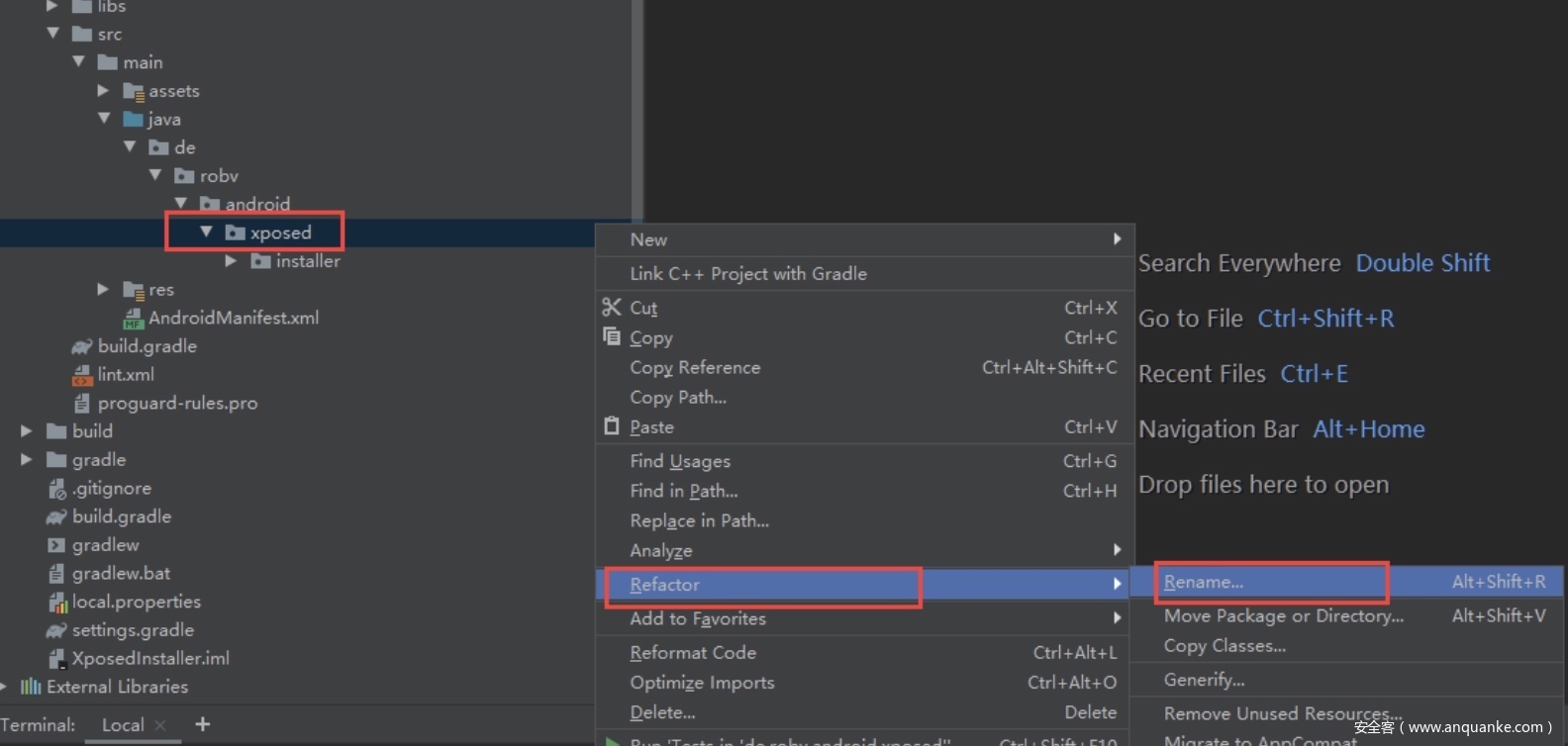Click the External Libraries icon
The width and height of the screenshot is (1568, 746).
[x=31, y=687]
